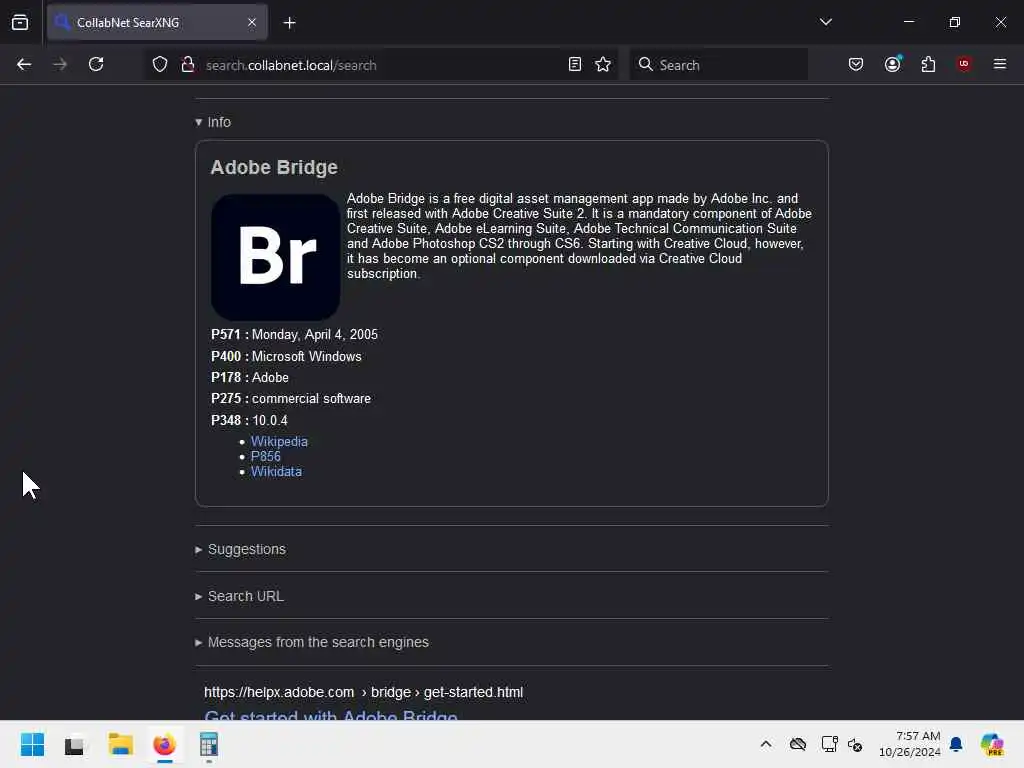Screen dimensions: 1024x768
Task: Click the address bar URL field
Action: 381,65
